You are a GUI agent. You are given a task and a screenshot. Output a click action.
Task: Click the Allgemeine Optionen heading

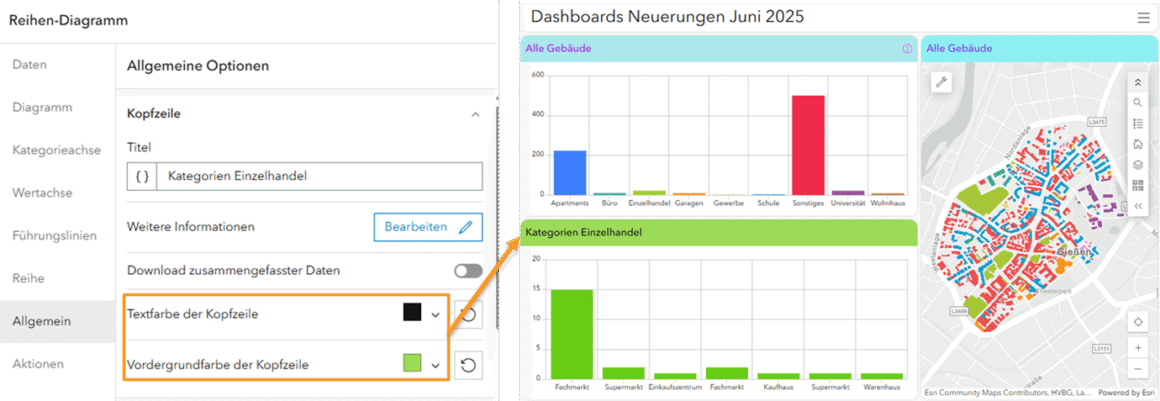tap(198, 66)
